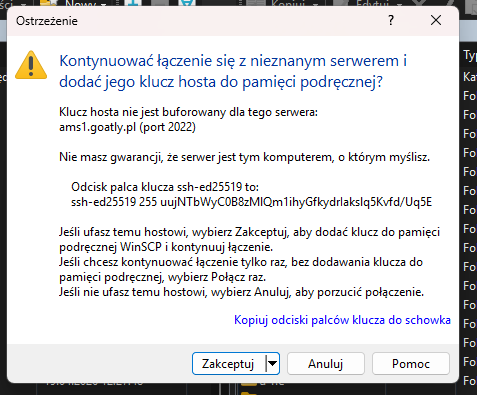Close the Ostrzeżenie dialog
477x395 pixels.
436,20
